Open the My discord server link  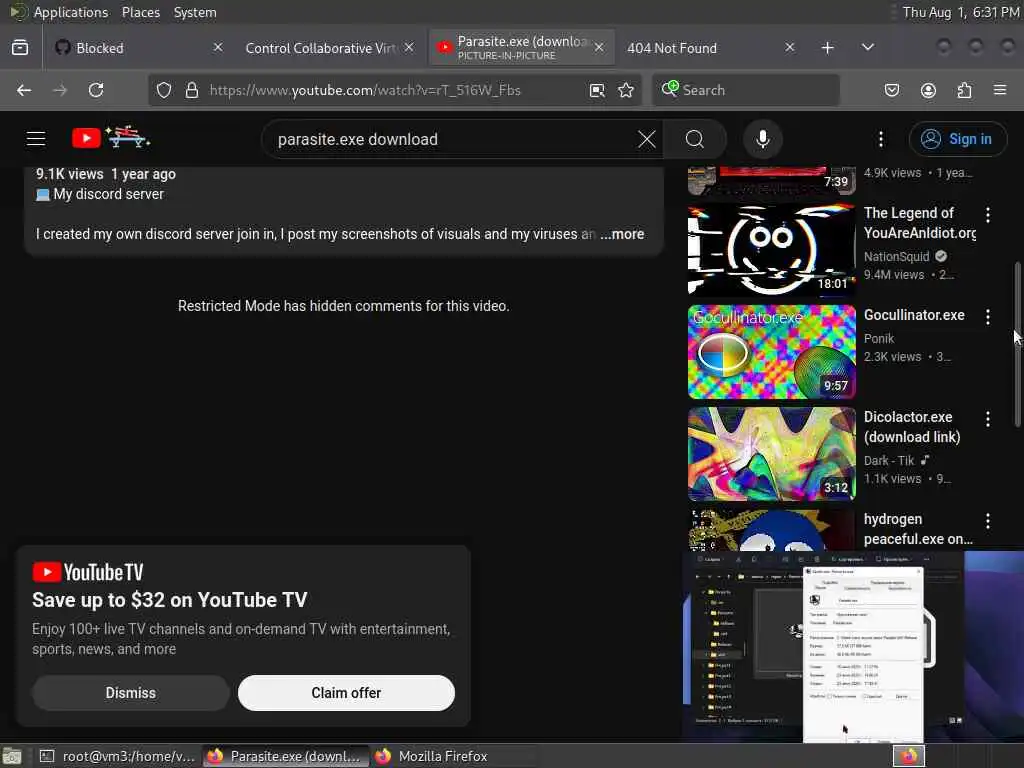pos(108,194)
